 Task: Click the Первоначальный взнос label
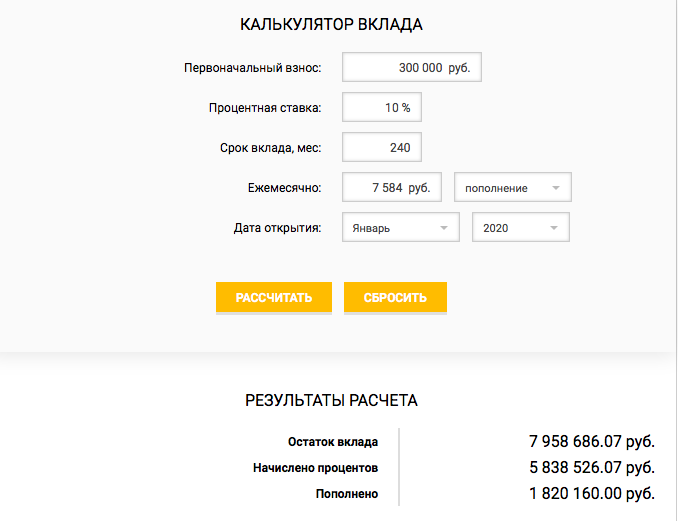click(x=253, y=68)
